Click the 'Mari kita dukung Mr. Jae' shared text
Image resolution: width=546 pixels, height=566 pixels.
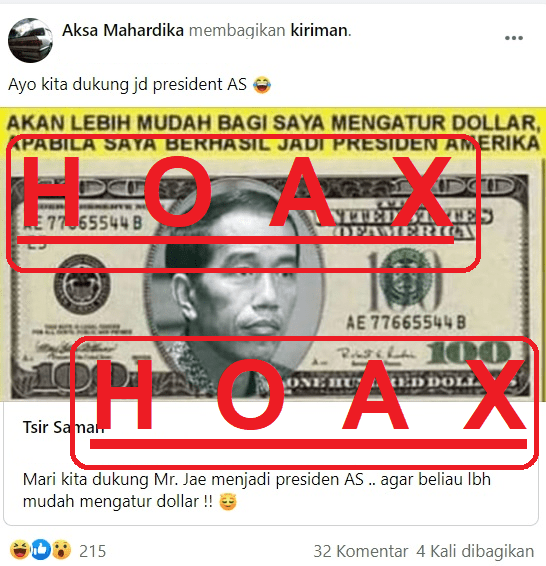coord(257,490)
